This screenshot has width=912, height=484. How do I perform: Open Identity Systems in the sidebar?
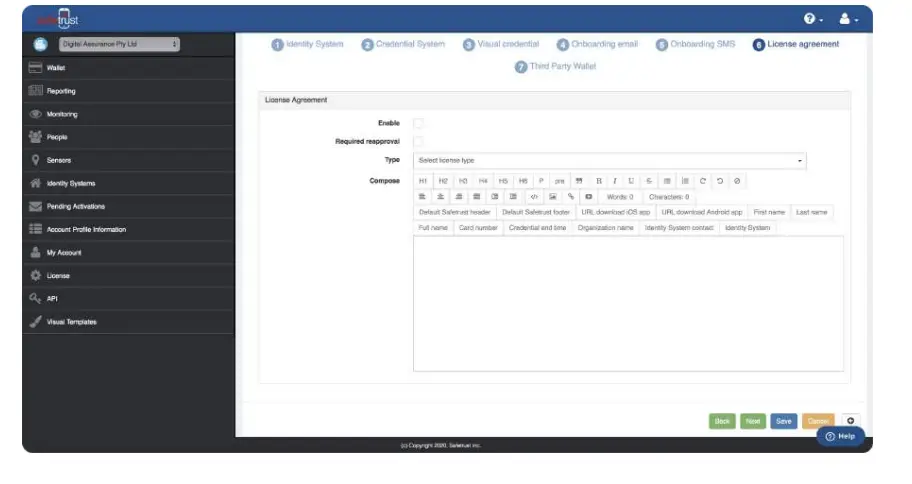point(128,183)
